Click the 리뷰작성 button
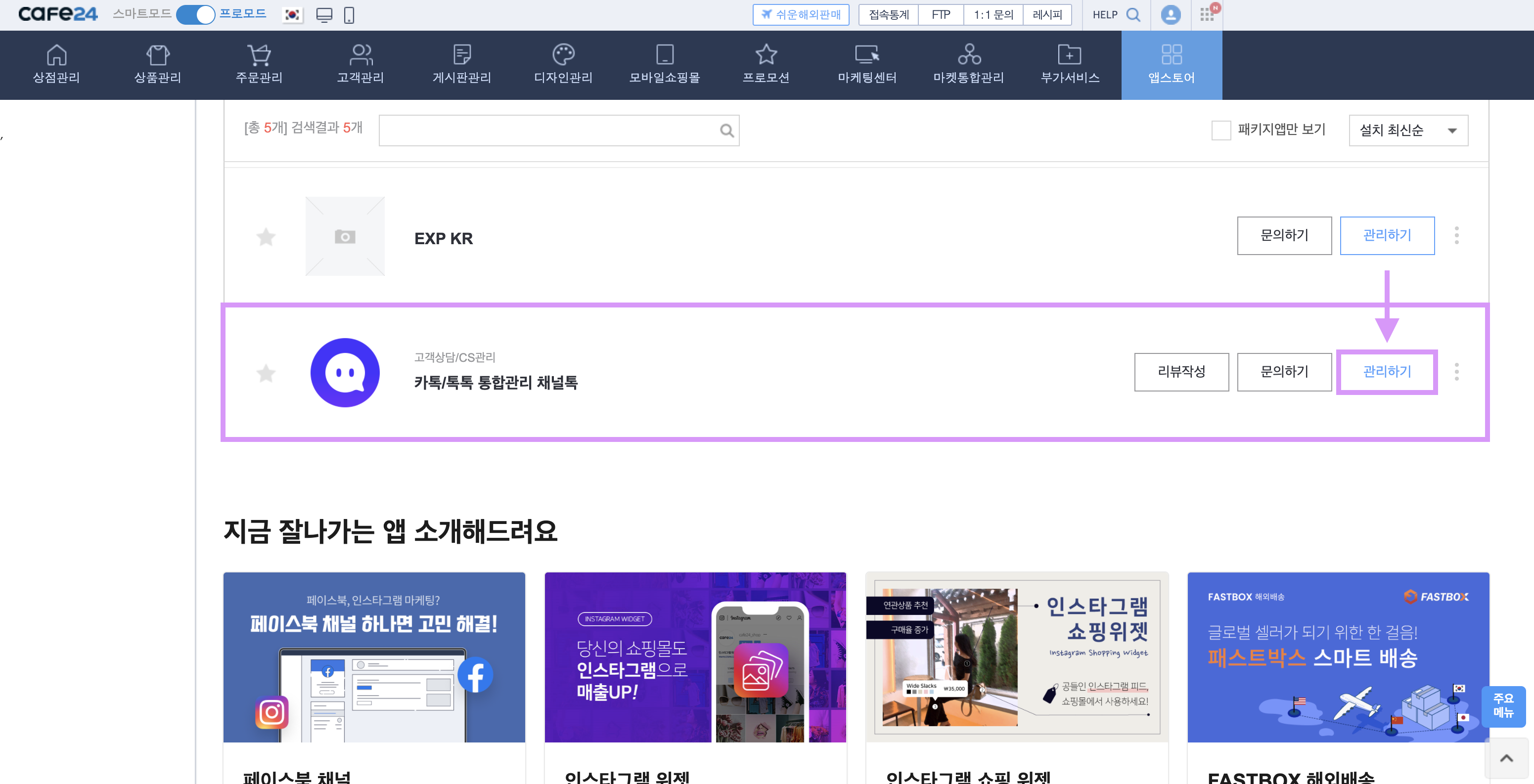Viewport: 1534px width, 784px height. (x=1181, y=372)
